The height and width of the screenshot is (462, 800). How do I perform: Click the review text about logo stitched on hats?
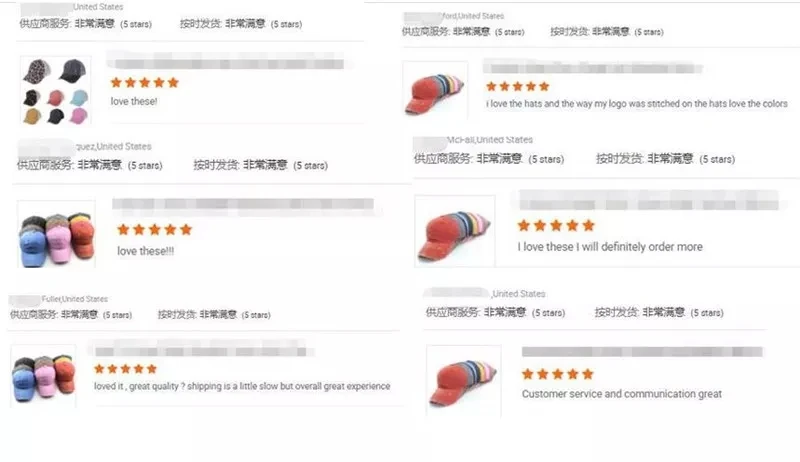[637, 104]
